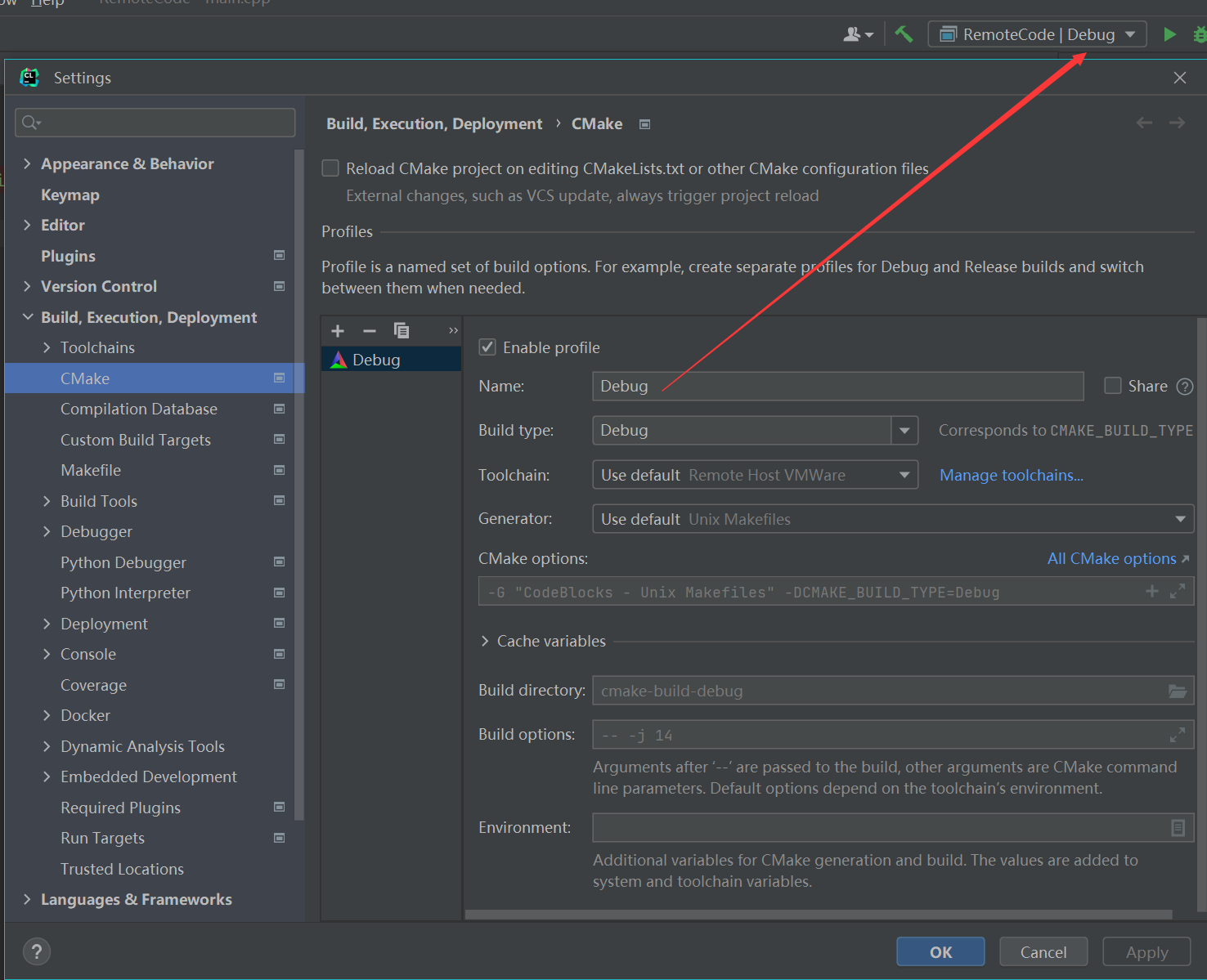Check the Share profile checkbox
Viewport: 1207px width, 980px height.
click(x=1113, y=386)
